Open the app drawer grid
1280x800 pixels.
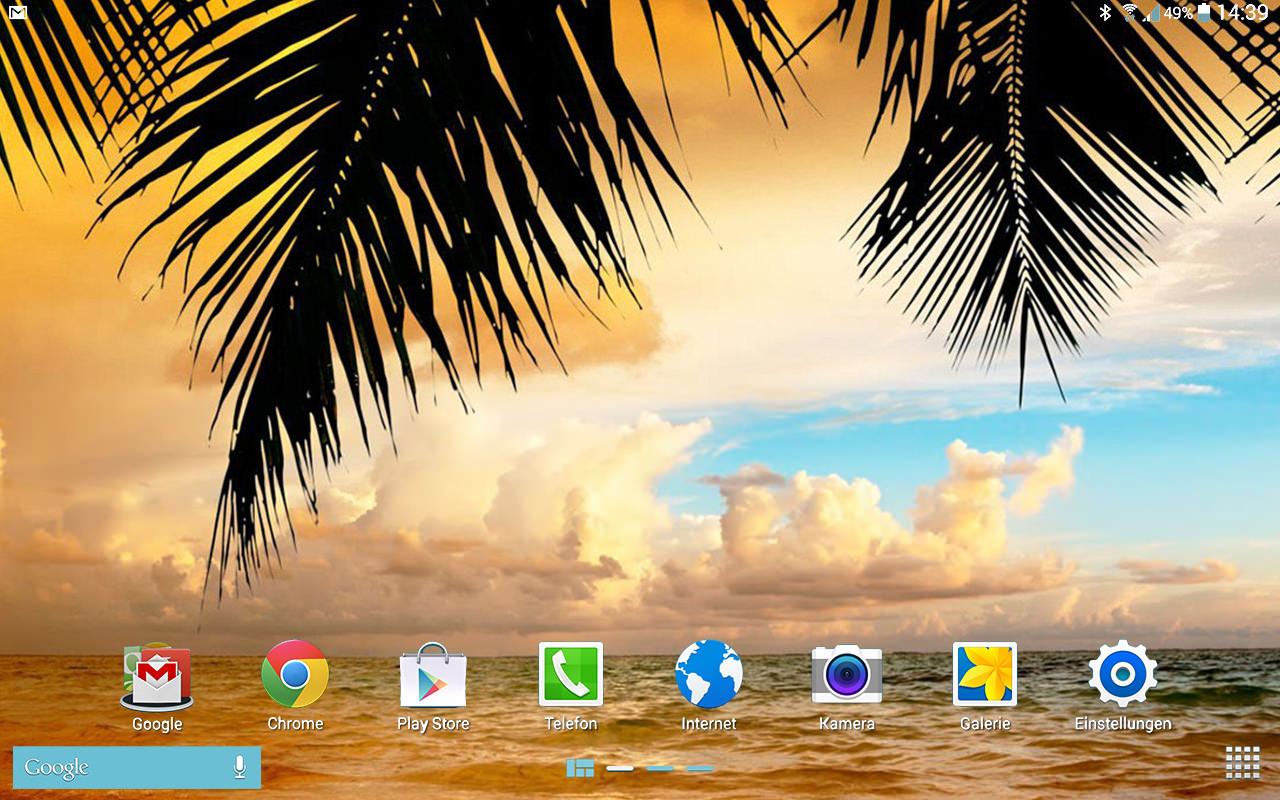point(1243,762)
